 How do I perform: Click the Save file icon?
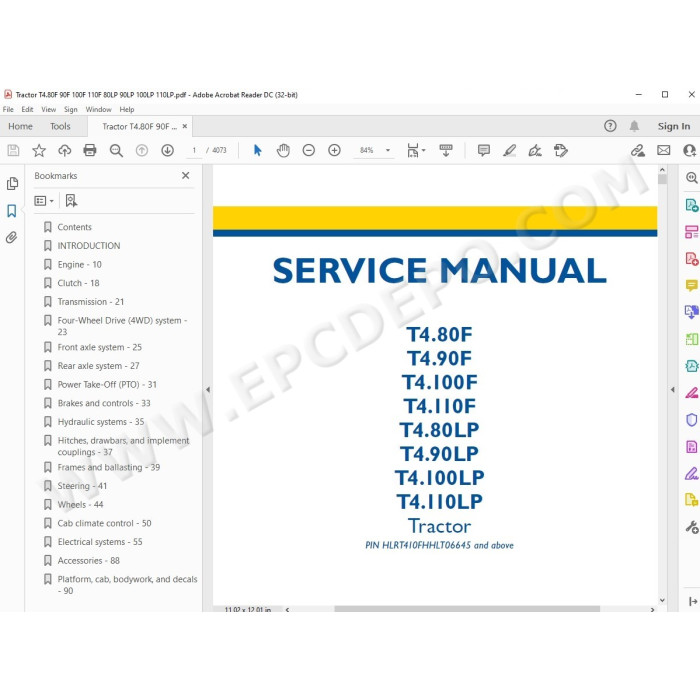point(13,150)
